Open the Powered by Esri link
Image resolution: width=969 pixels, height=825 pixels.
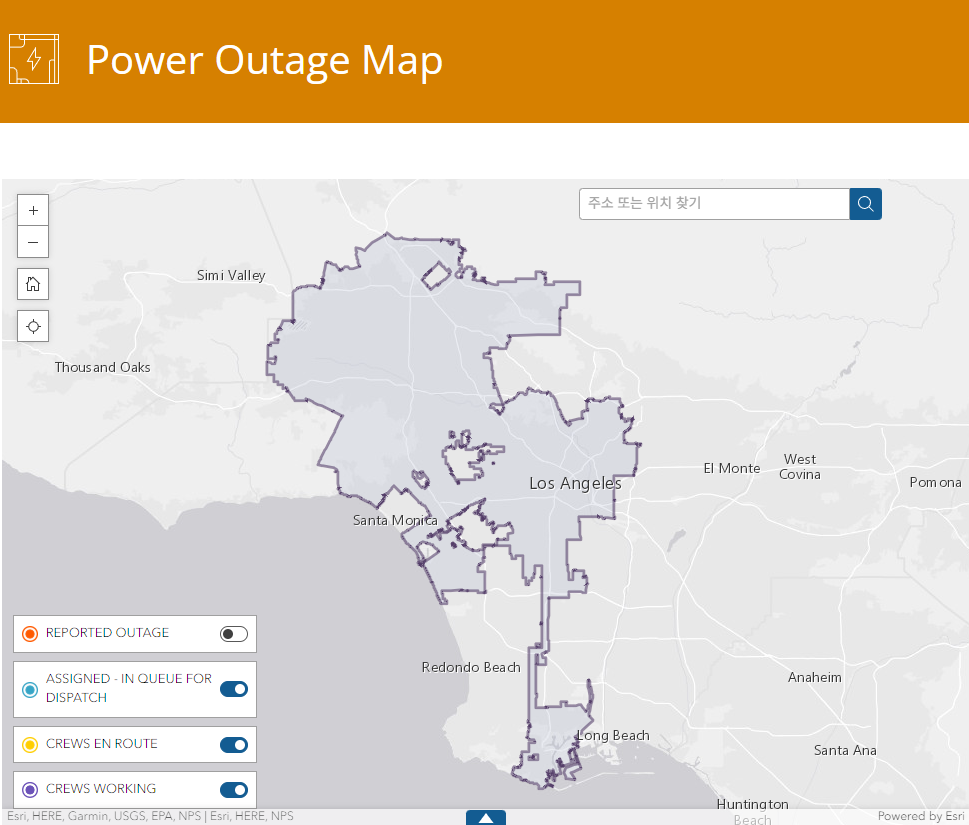pos(921,816)
